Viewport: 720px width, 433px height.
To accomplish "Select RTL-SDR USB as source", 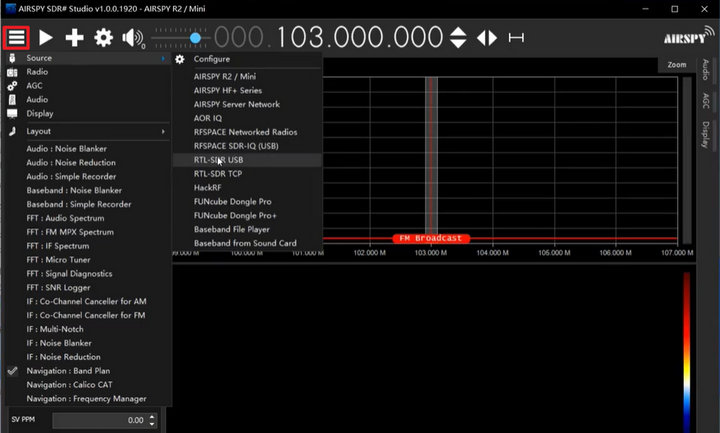I will coord(218,159).
